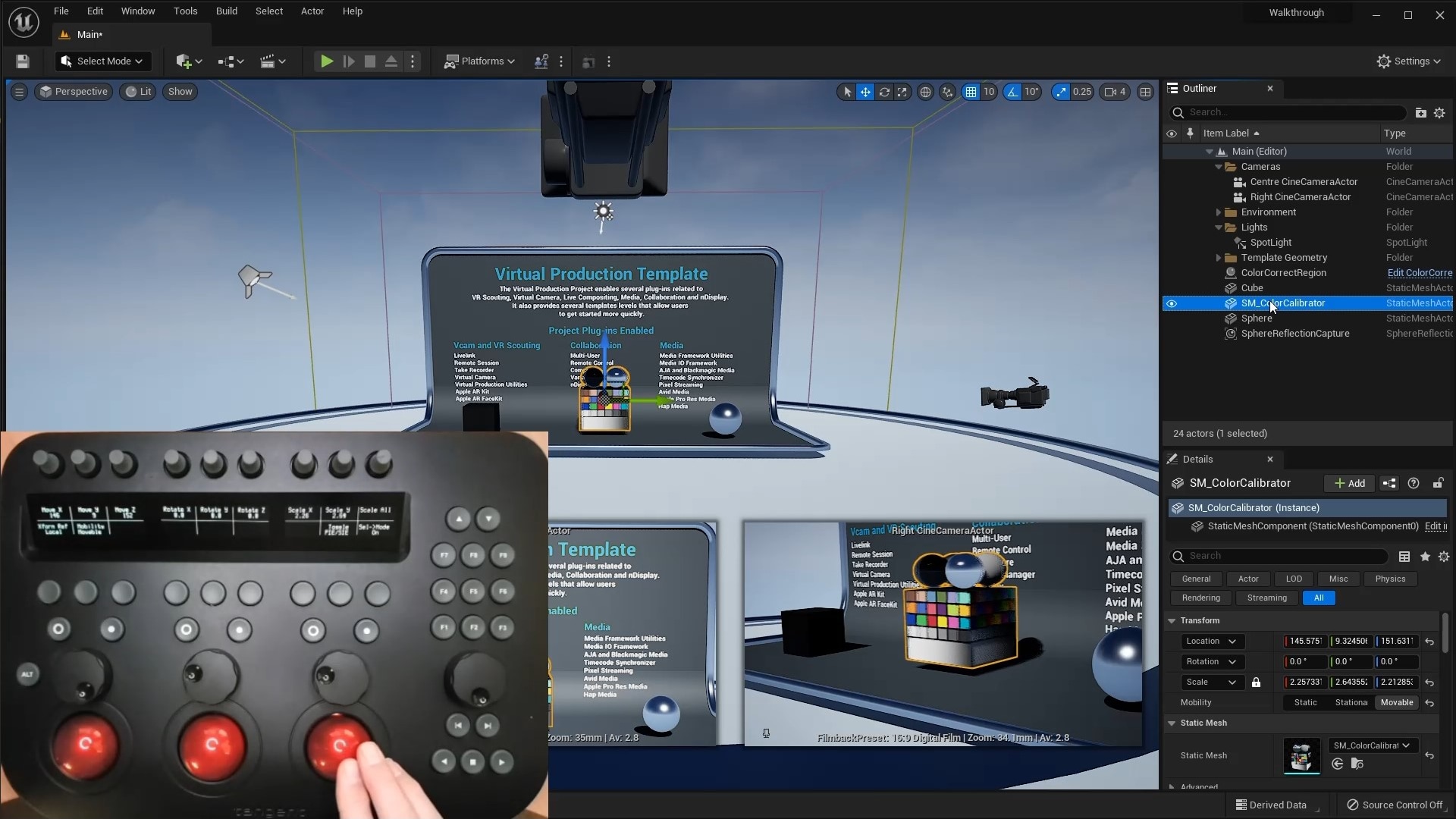Open the Perspective view mode dropdown
This screenshot has width=1456, height=819.
(x=74, y=92)
